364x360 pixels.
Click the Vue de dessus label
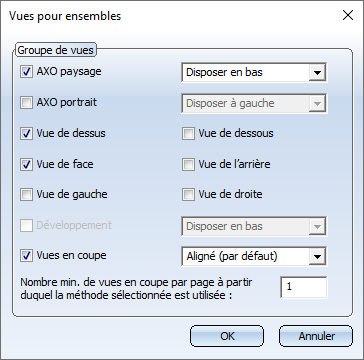click(x=71, y=133)
